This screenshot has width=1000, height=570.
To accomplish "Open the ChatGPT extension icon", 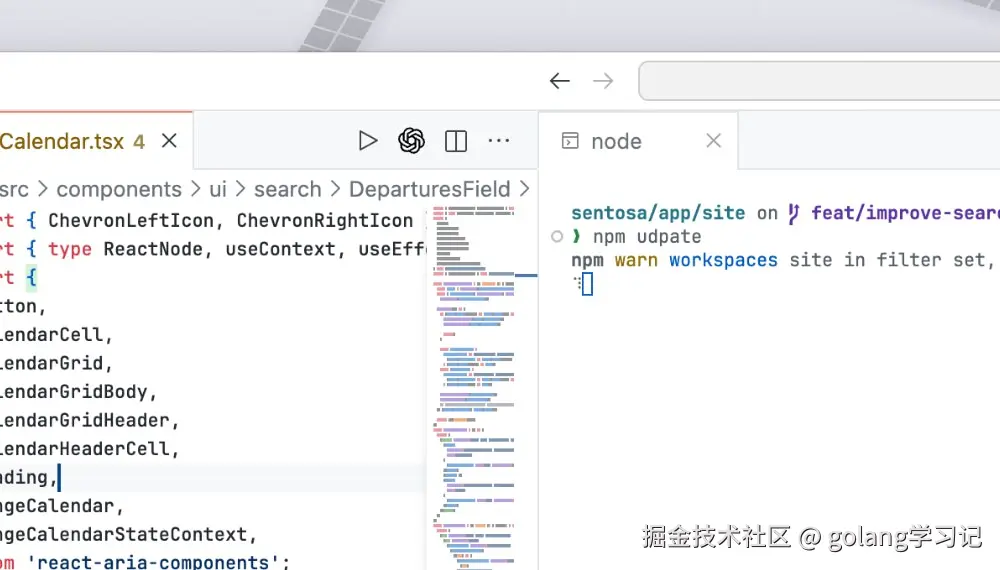I will pos(411,141).
